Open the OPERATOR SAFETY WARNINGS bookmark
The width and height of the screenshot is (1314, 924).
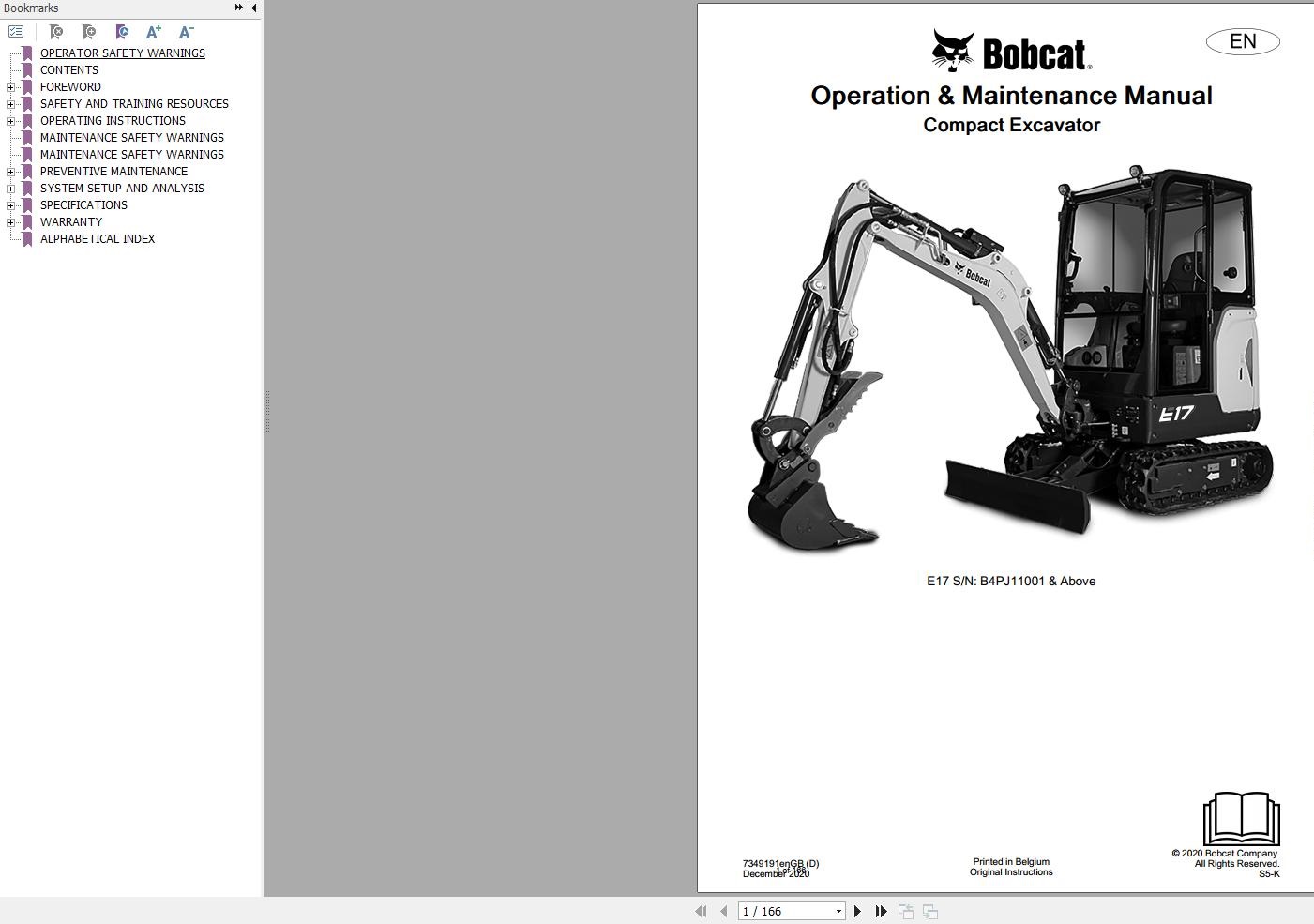tap(123, 53)
